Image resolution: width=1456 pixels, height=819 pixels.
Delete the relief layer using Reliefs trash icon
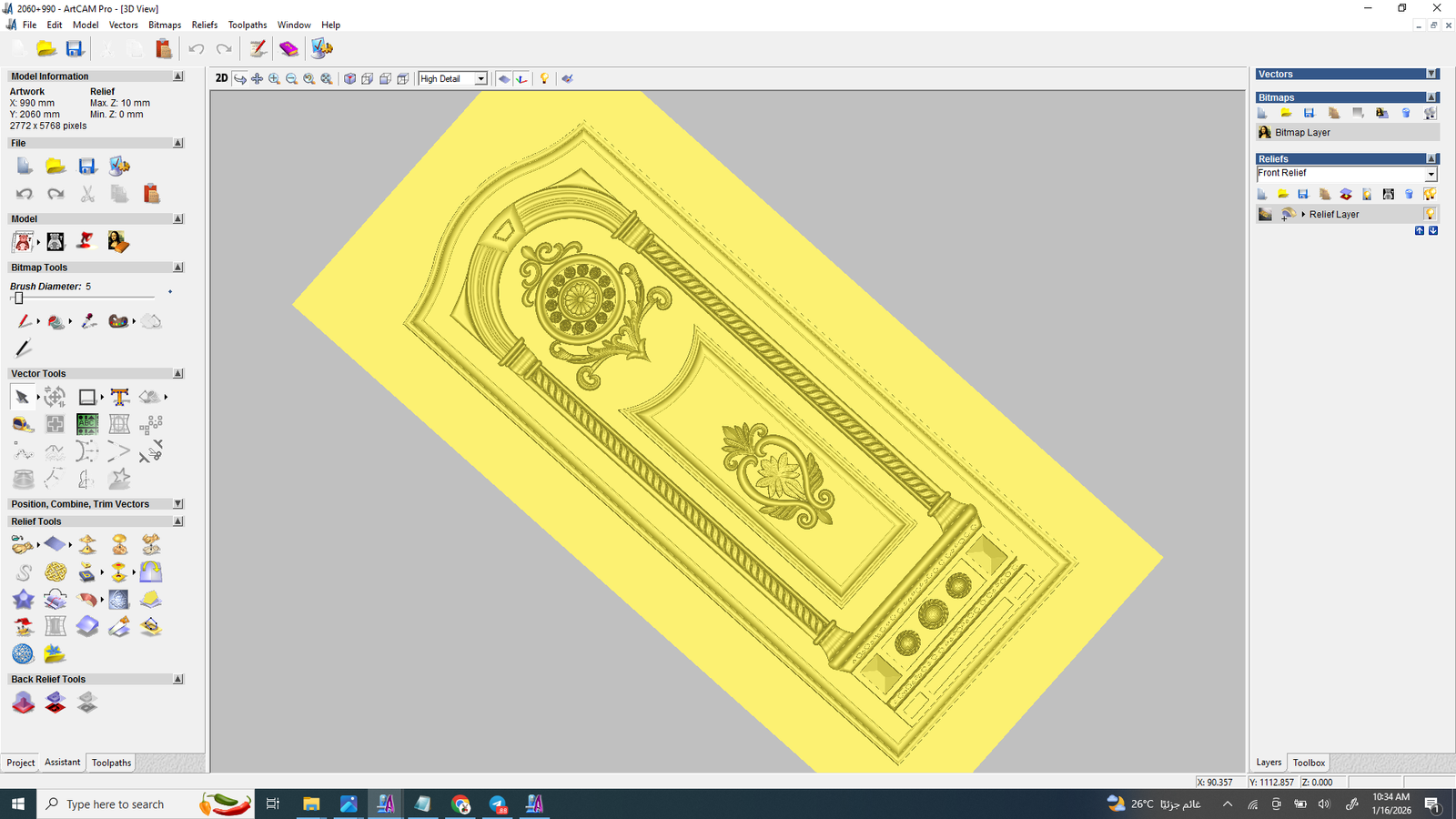click(1409, 194)
